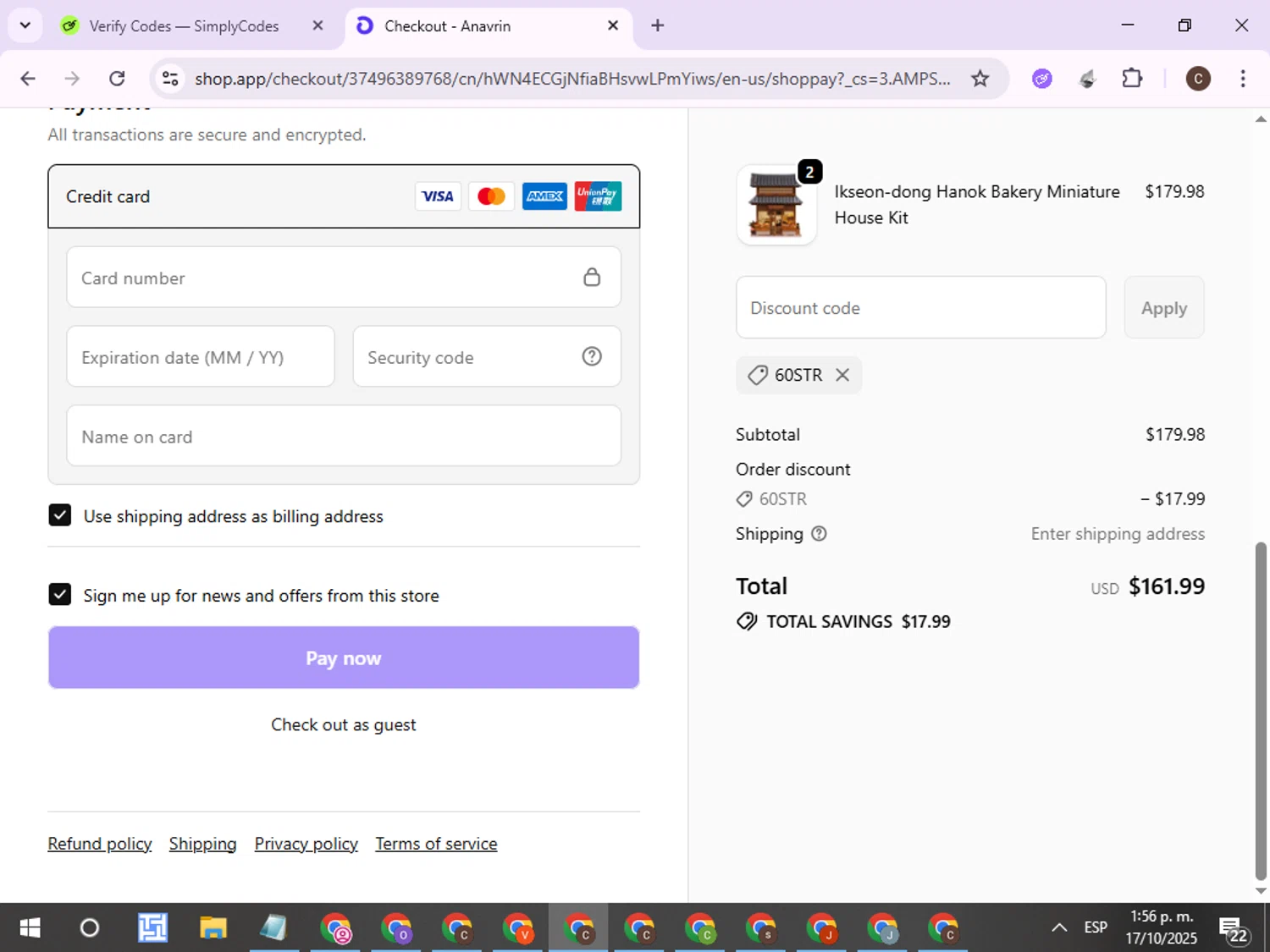The height and width of the screenshot is (952, 1270).
Task: Click the Visa card logo
Action: pos(438,196)
